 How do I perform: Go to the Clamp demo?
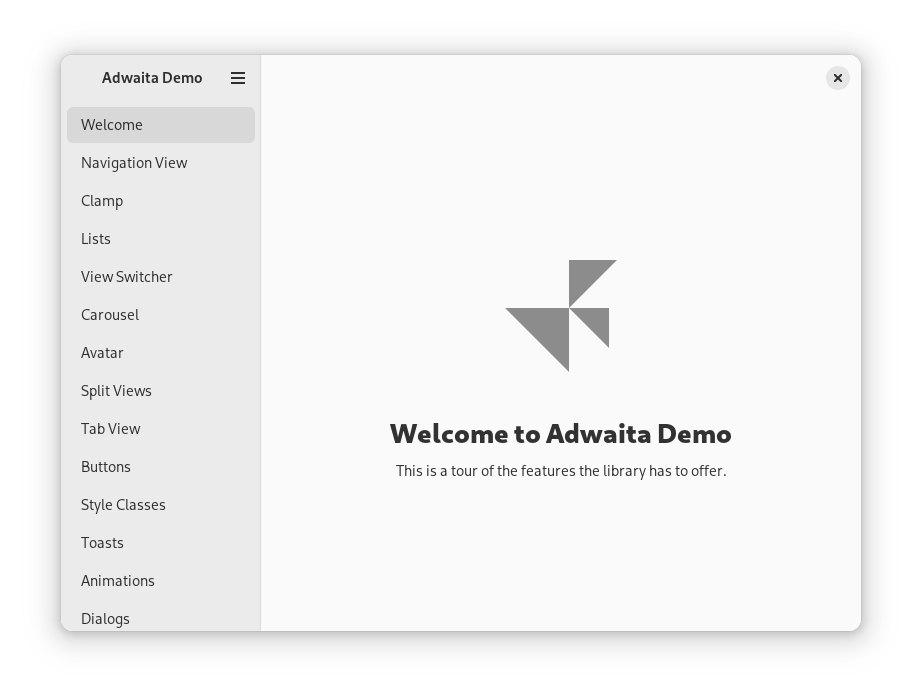(x=160, y=201)
